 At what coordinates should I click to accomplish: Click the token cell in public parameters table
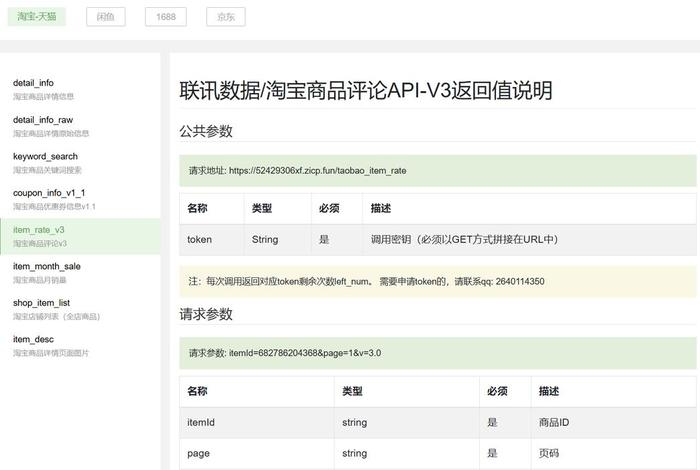212,240
